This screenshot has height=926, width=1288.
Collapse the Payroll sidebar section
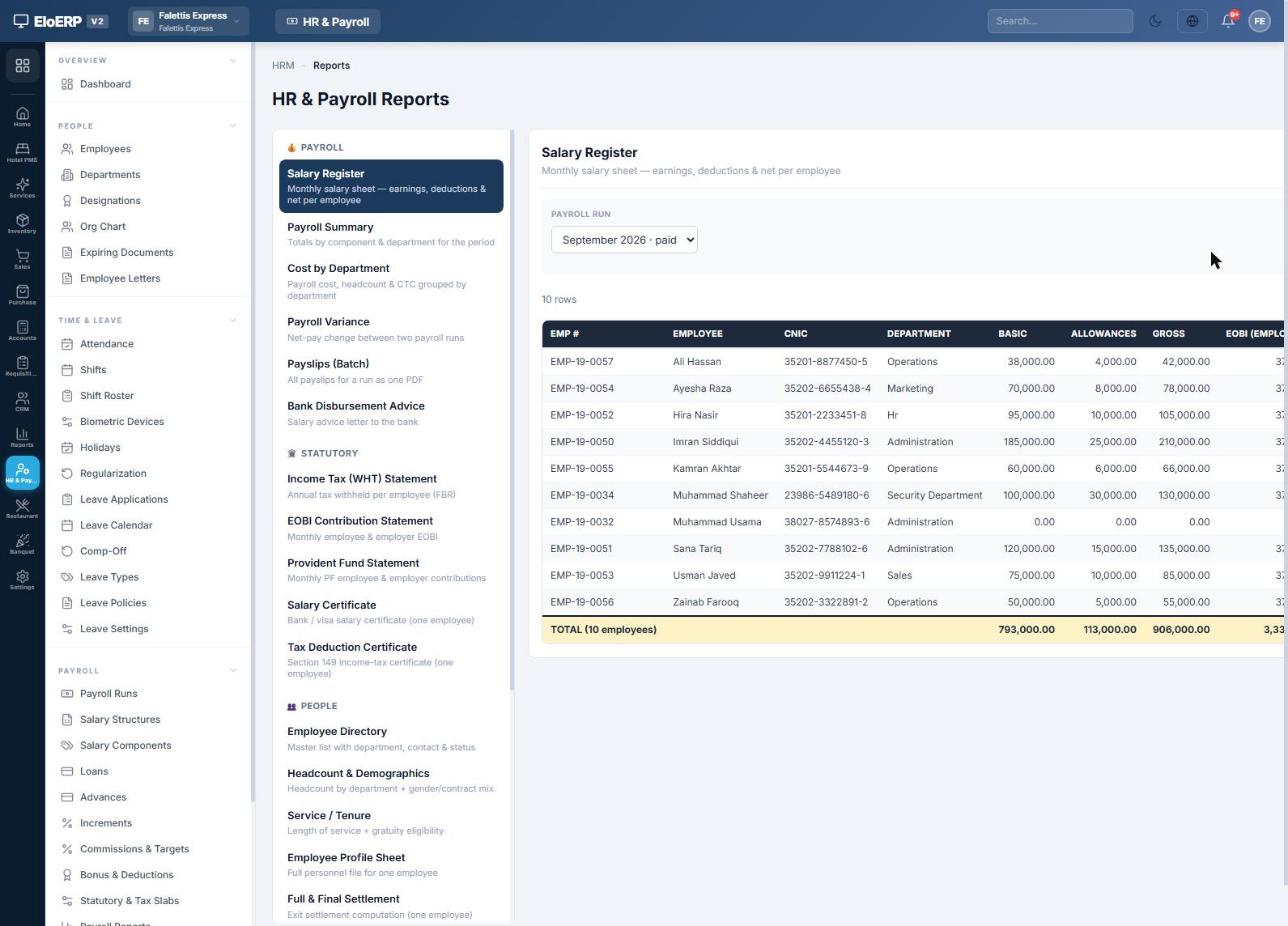coord(233,671)
